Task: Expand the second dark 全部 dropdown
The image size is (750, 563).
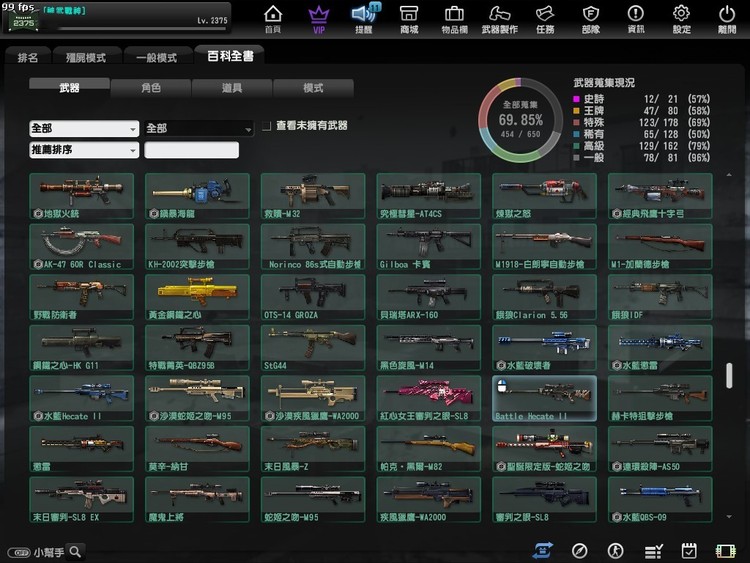Action: (x=199, y=128)
